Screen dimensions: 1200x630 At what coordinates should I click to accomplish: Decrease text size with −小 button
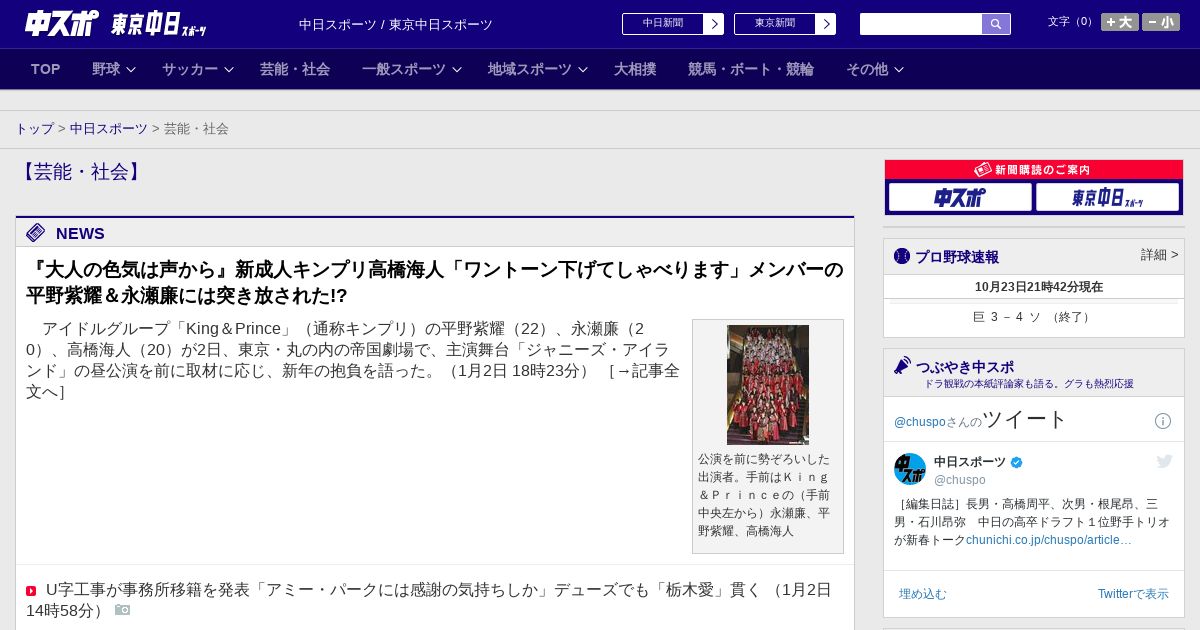tap(1161, 22)
